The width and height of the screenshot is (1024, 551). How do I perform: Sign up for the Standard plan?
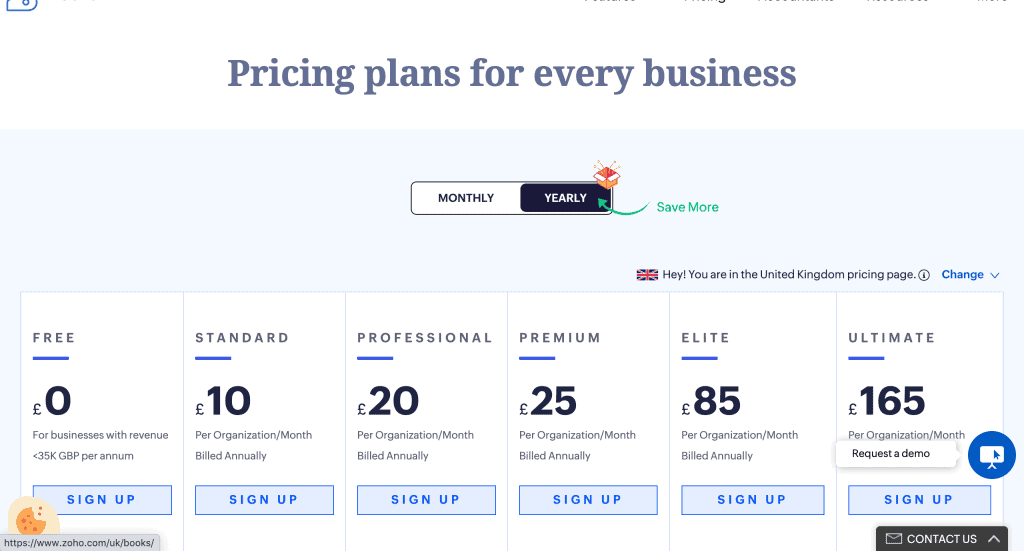(x=264, y=500)
